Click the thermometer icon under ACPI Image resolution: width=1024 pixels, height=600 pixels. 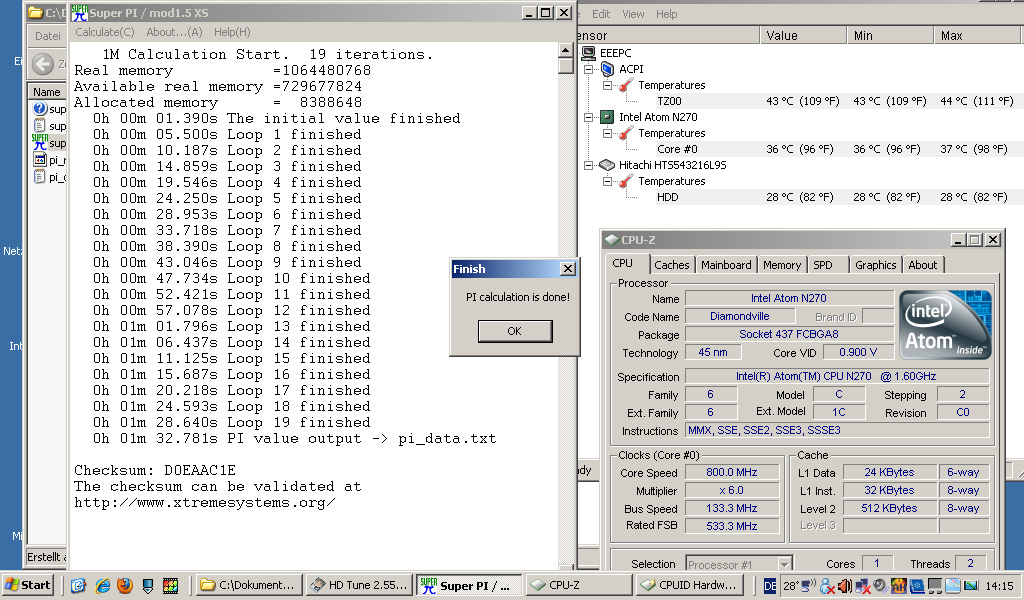[x=626, y=85]
